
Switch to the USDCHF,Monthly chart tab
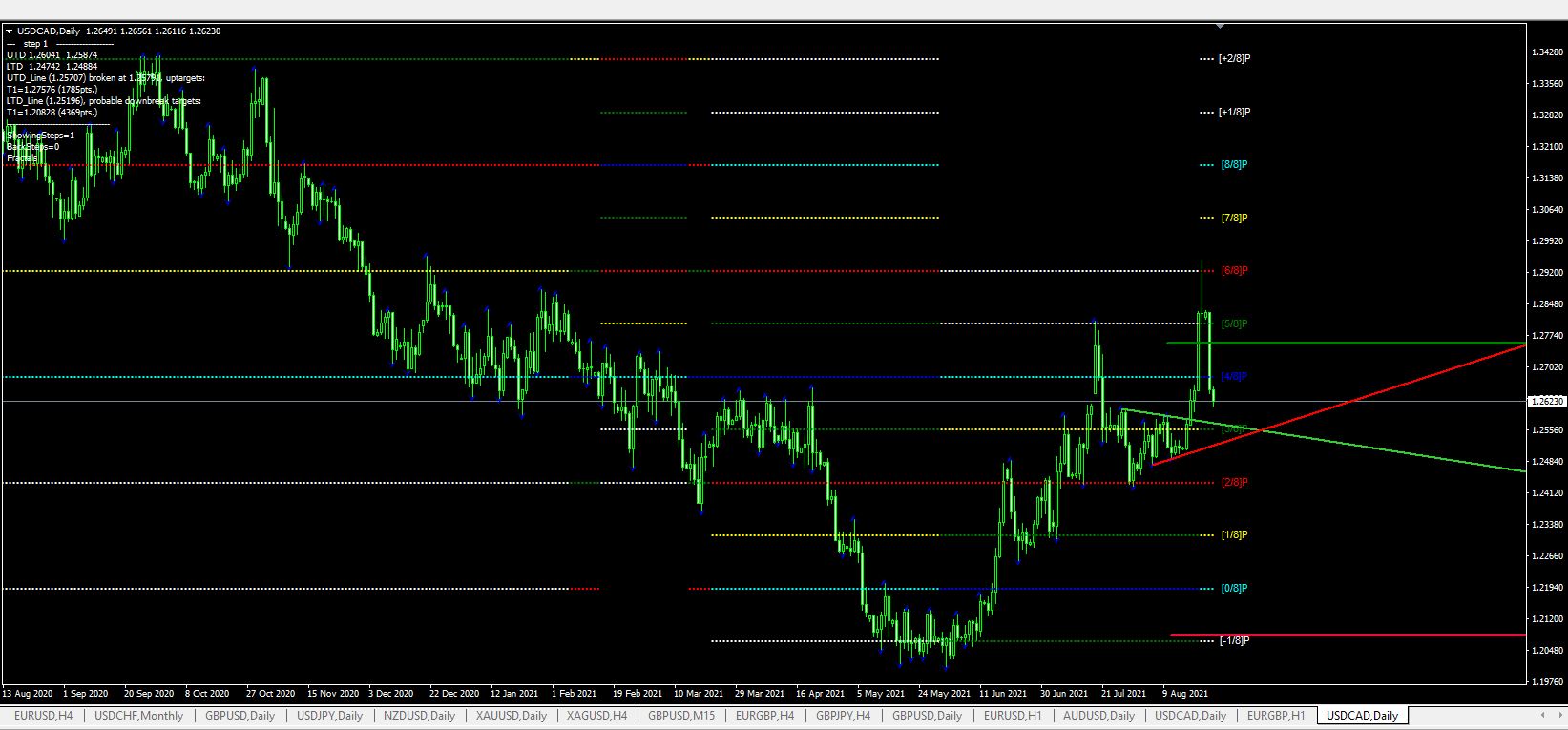138,716
